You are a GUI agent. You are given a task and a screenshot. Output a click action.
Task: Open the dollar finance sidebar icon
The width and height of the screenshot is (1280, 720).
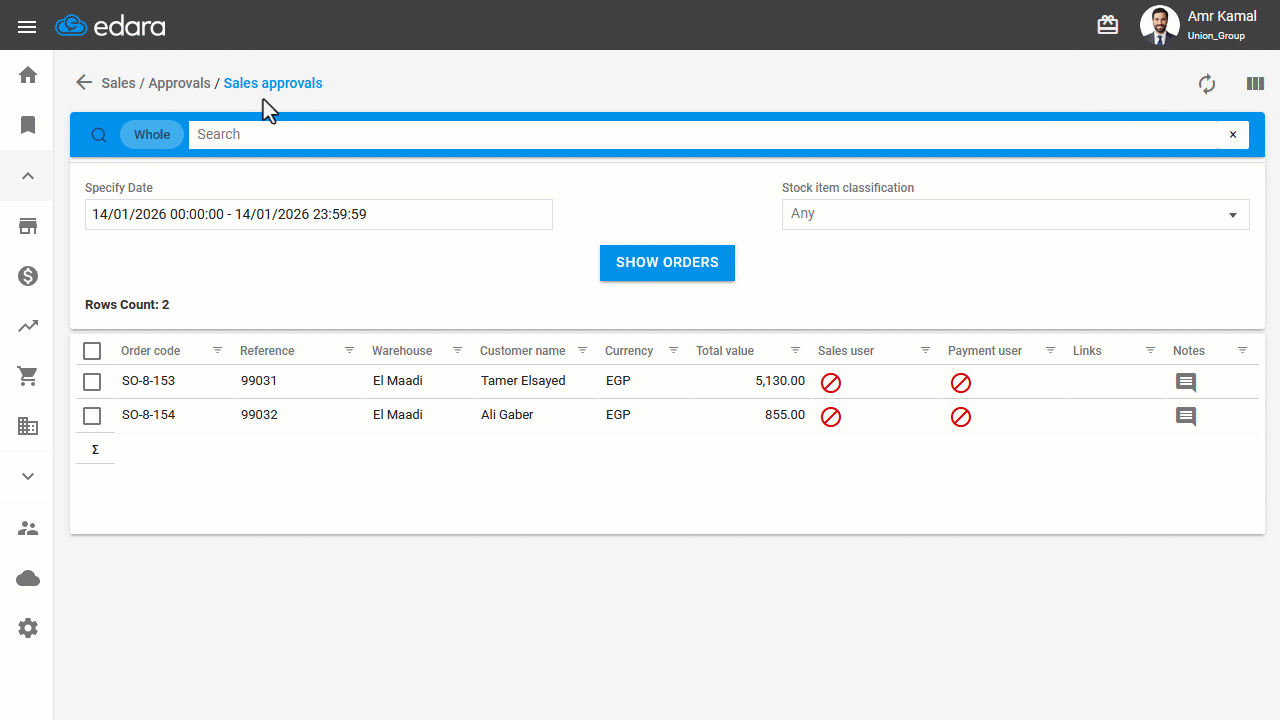click(x=28, y=276)
